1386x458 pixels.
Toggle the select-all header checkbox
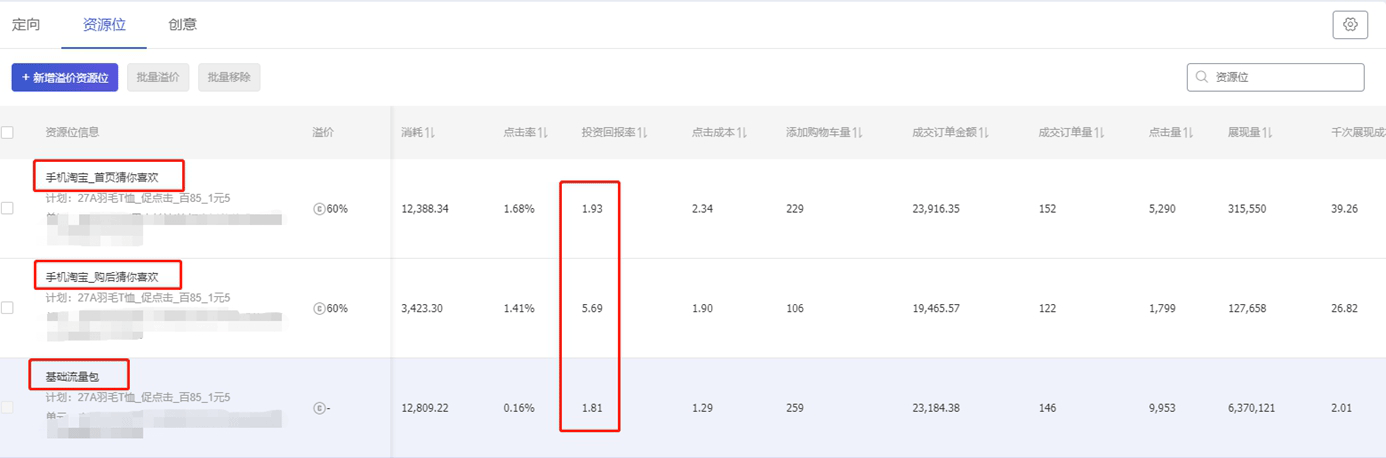(7, 132)
